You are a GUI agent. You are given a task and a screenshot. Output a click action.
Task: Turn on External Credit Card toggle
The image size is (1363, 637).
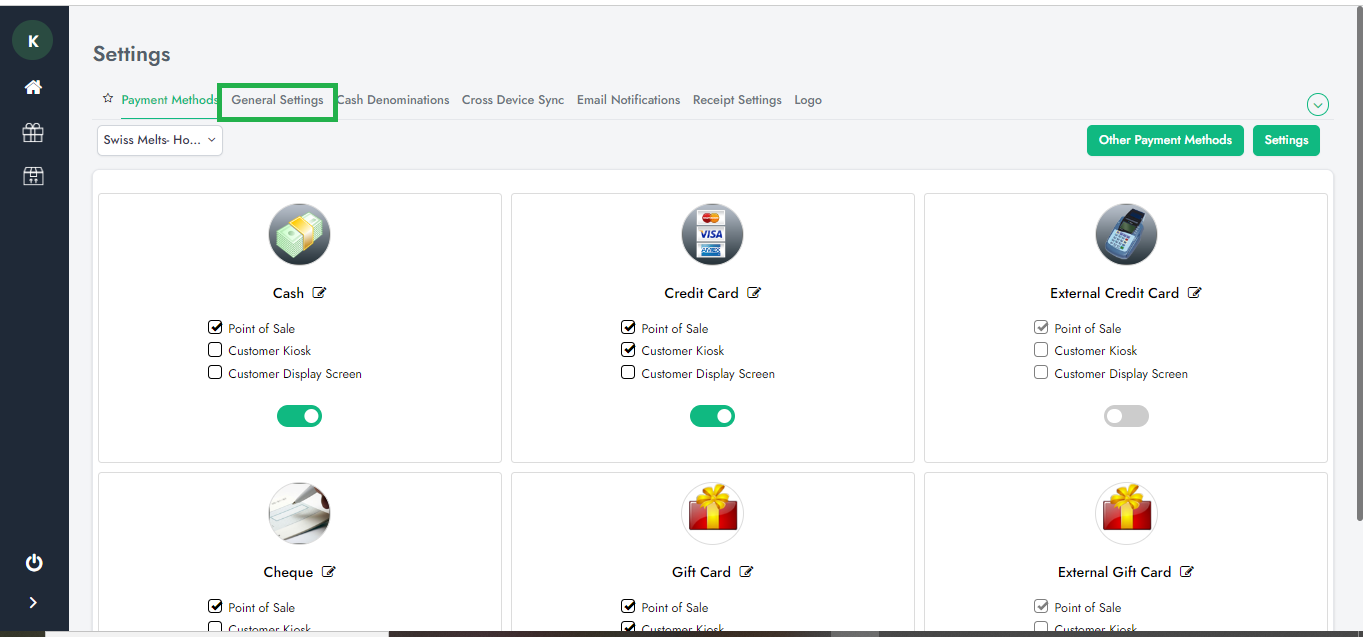pos(1126,416)
